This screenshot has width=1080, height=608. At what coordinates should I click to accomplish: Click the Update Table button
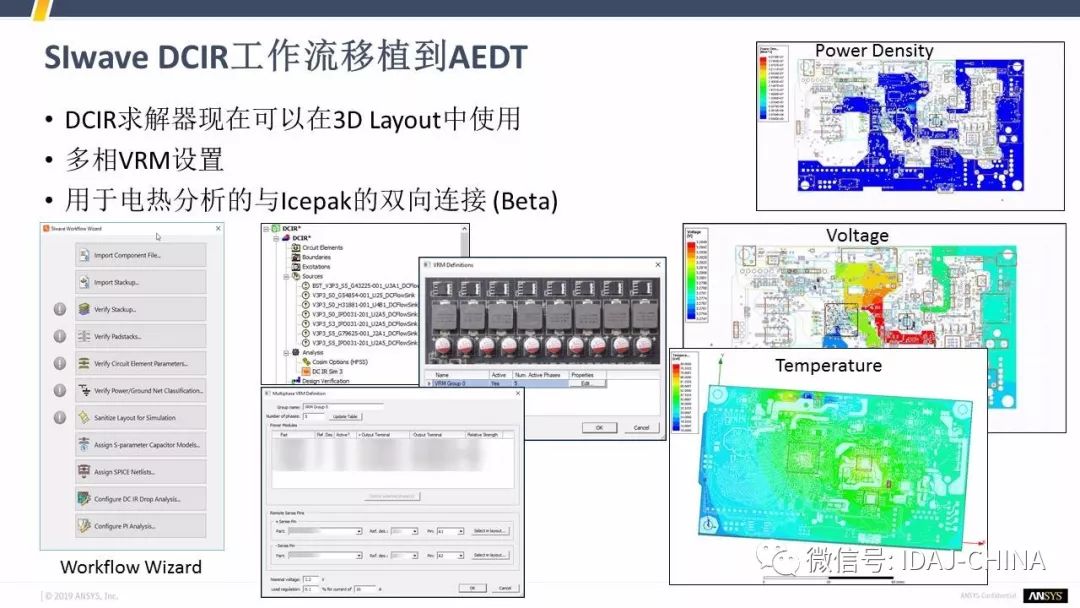345,417
